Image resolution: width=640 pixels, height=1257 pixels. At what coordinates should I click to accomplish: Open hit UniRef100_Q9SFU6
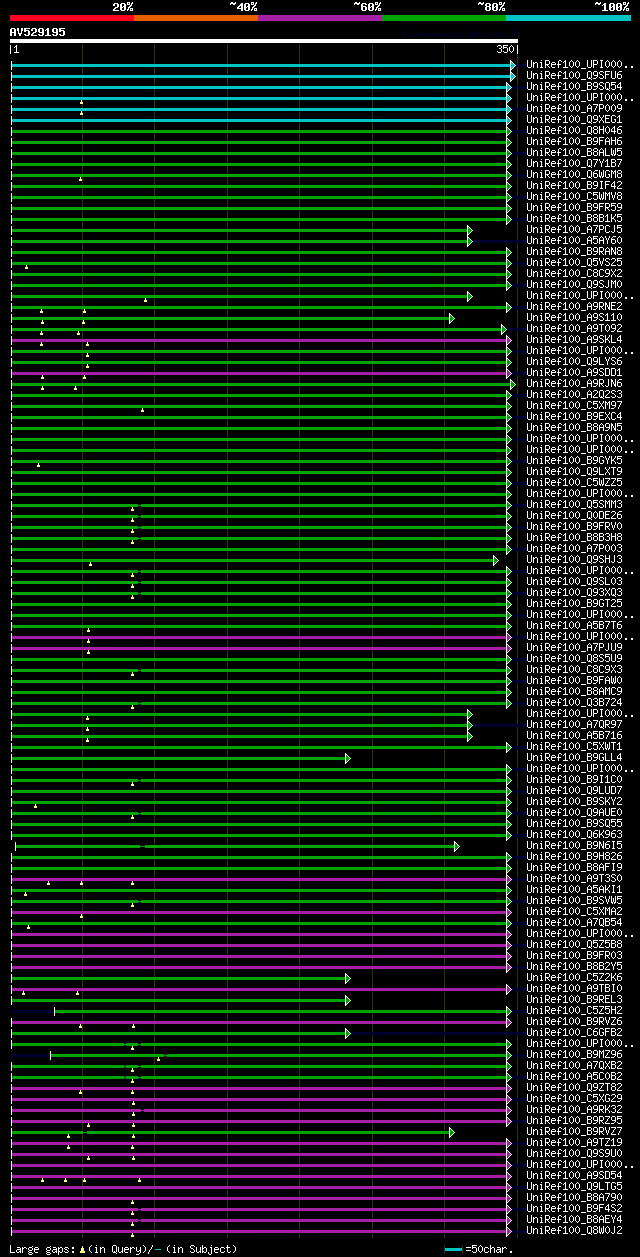pyautogui.click(x=574, y=75)
